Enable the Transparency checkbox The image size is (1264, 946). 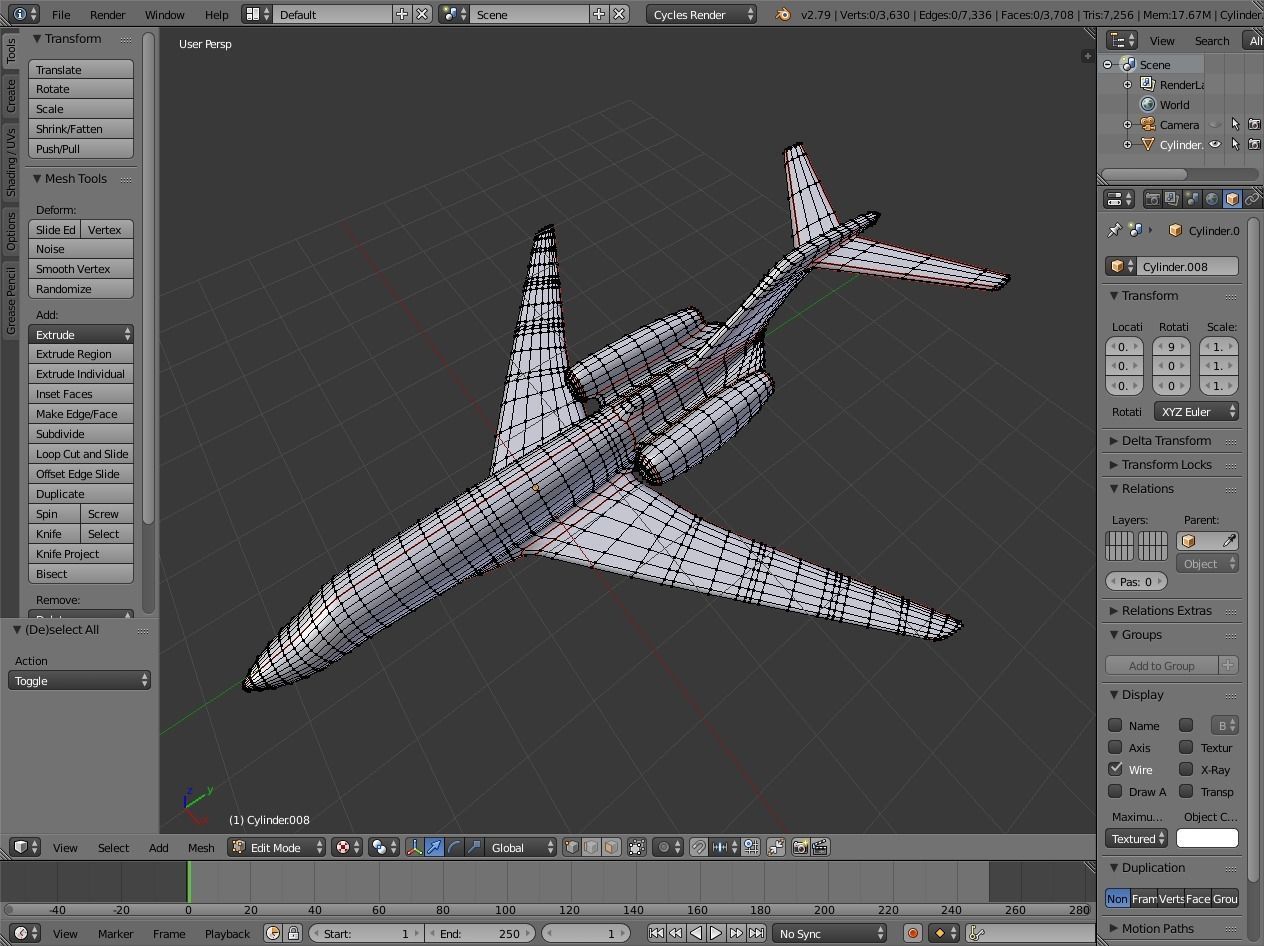1186,791
